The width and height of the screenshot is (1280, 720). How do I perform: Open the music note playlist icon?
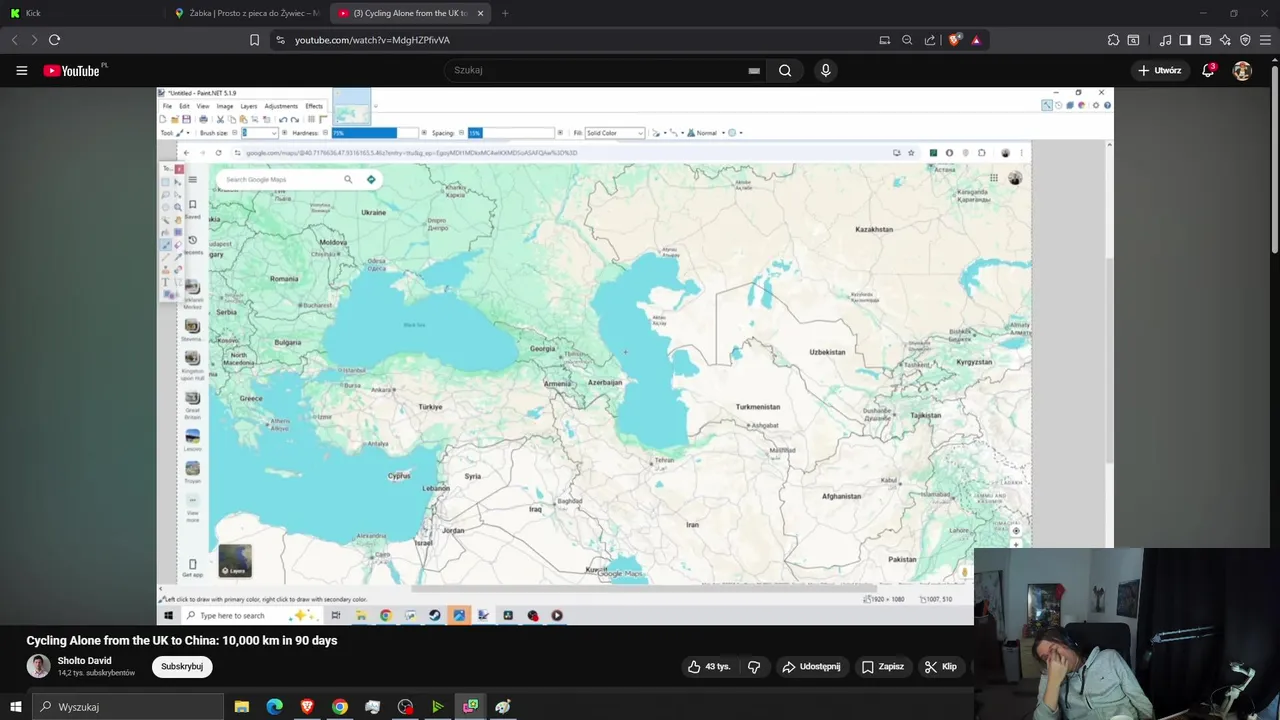tap(1165, 40)
